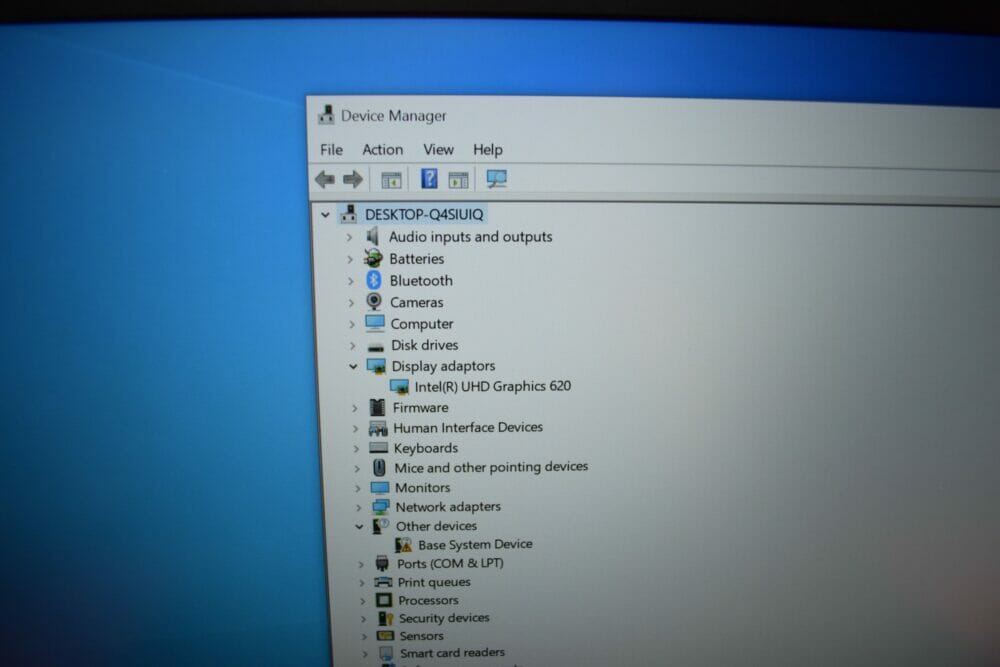Select the Base System Device entry
This screenshot has height=667, width=1000.
tap(475, 545)
